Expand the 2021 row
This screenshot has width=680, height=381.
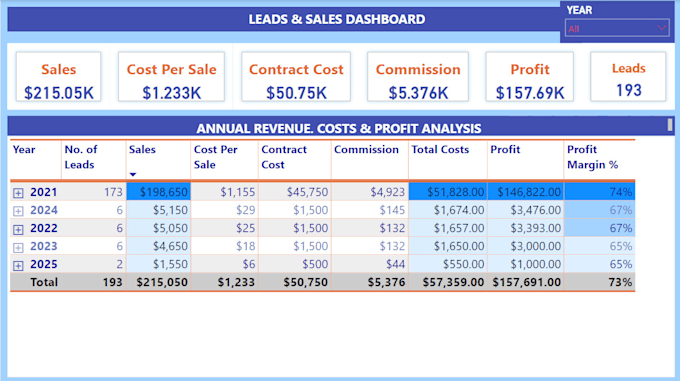[x=18, y=193]
